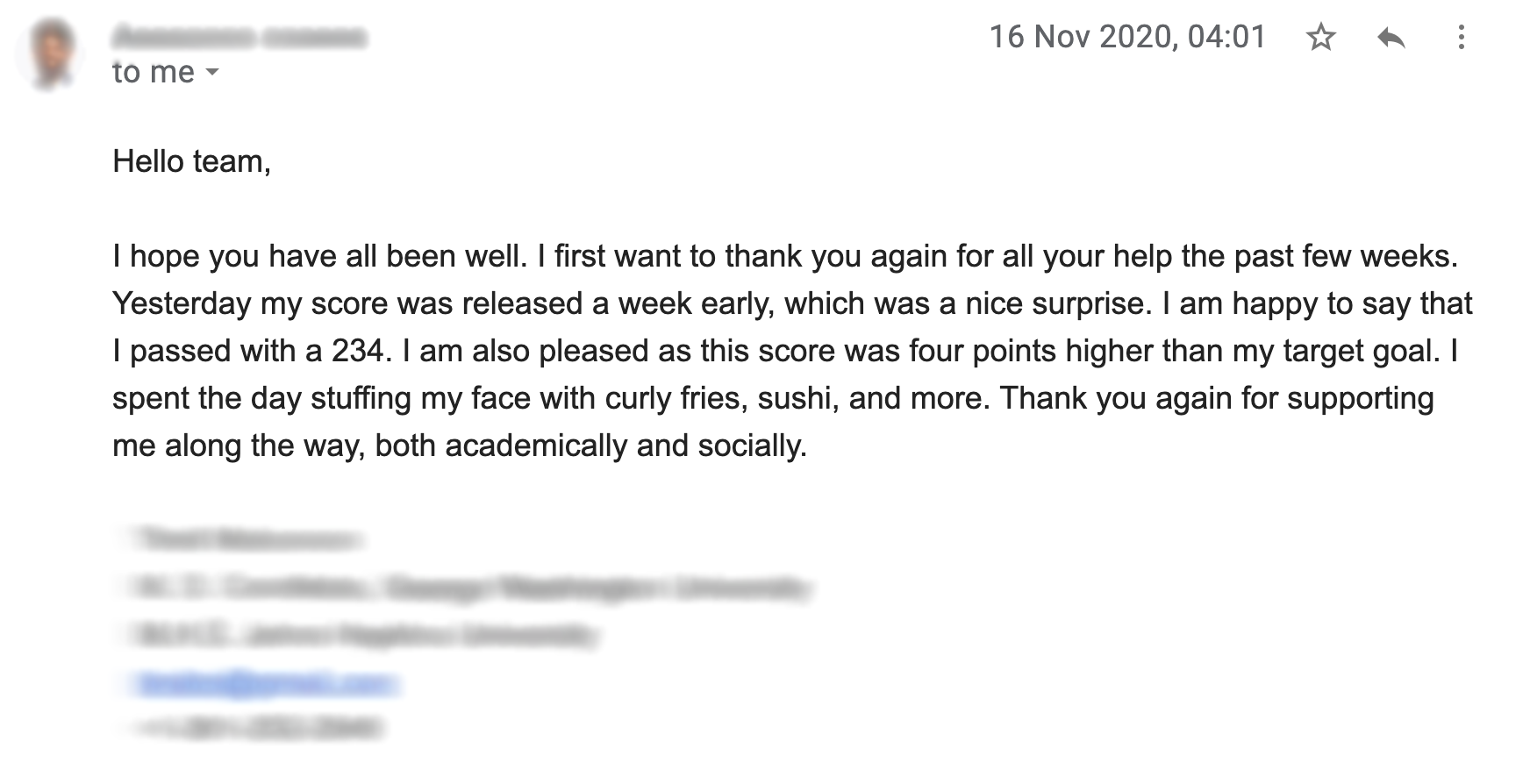The image size is (1530, 784).
Task: Select 'curly fries' in the message
Action: pyautogui.click(x=676, y=398)
